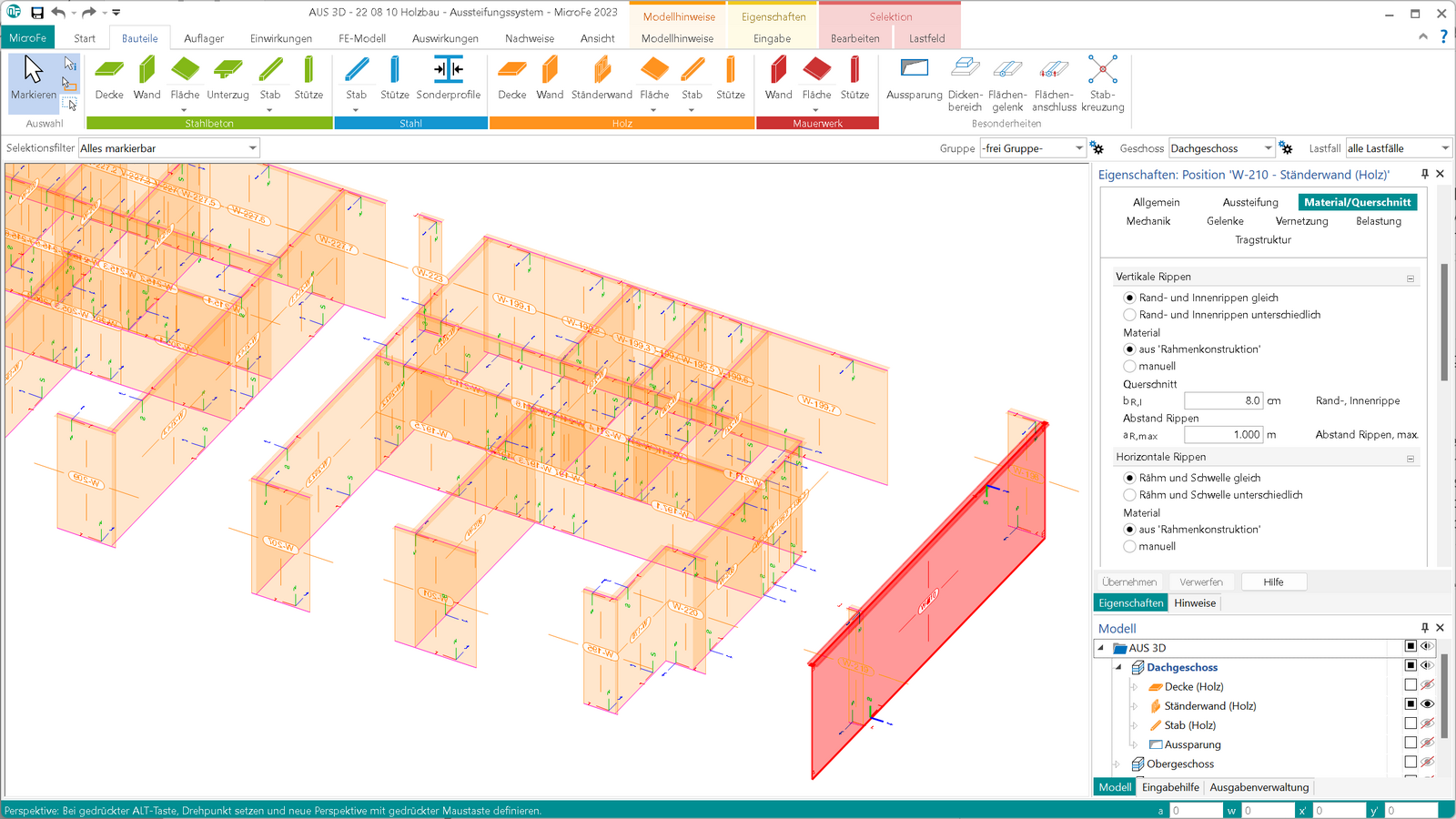Select the Markieren arrow tool
The width and height of the screenshot is (1456, 819).
tap(34, 78)
